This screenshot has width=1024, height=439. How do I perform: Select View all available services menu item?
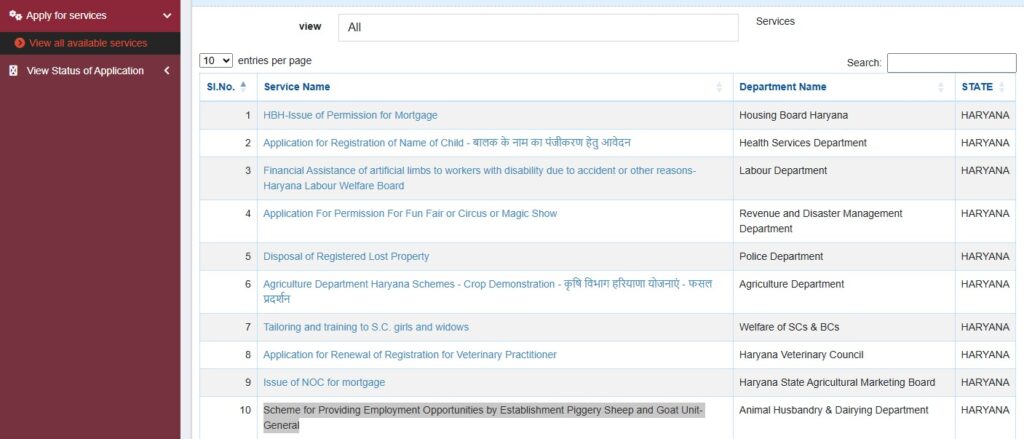pos(88,43)
